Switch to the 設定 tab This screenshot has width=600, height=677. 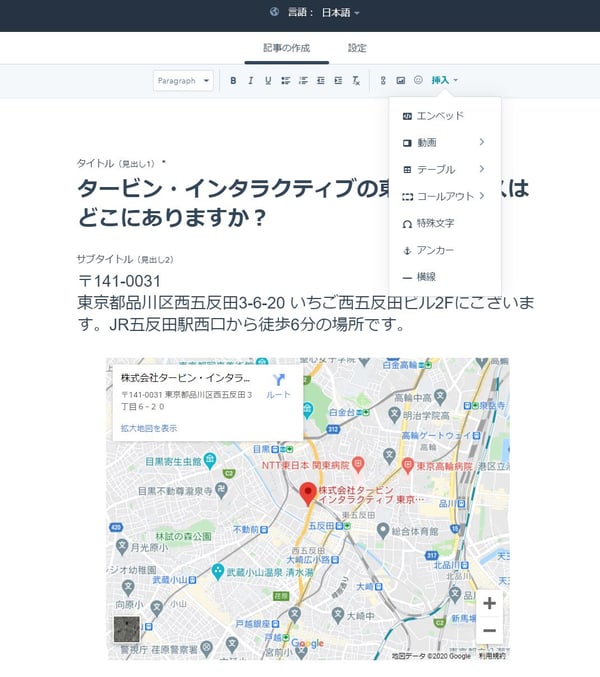[x=357, y=48]
